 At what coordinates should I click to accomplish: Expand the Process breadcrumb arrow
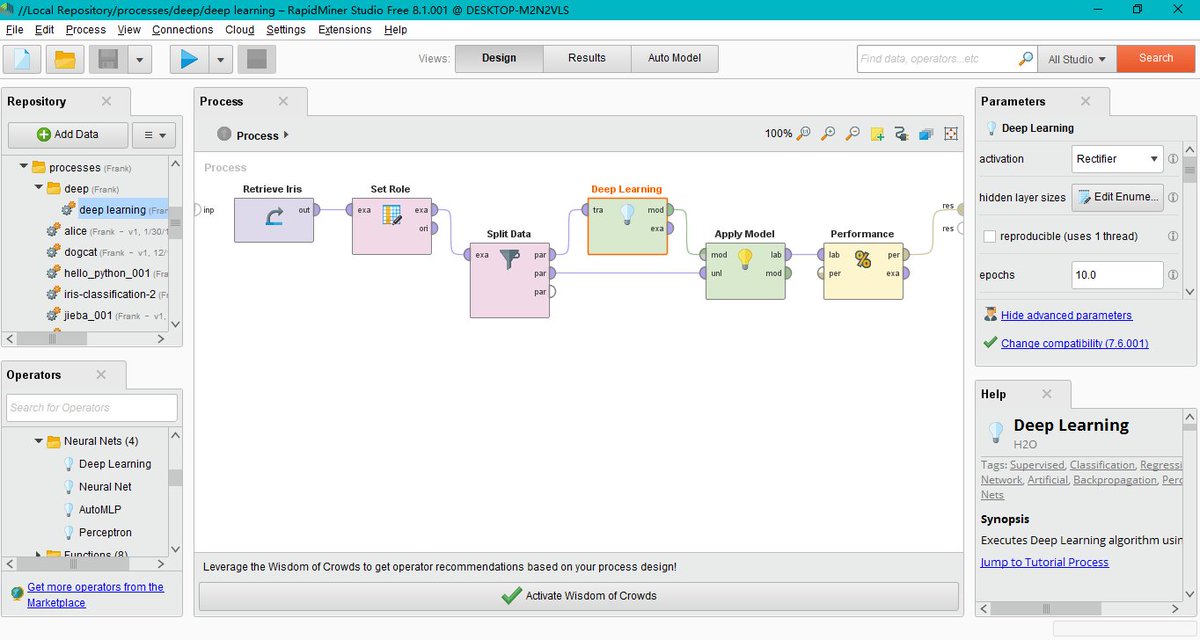(286, 135)
